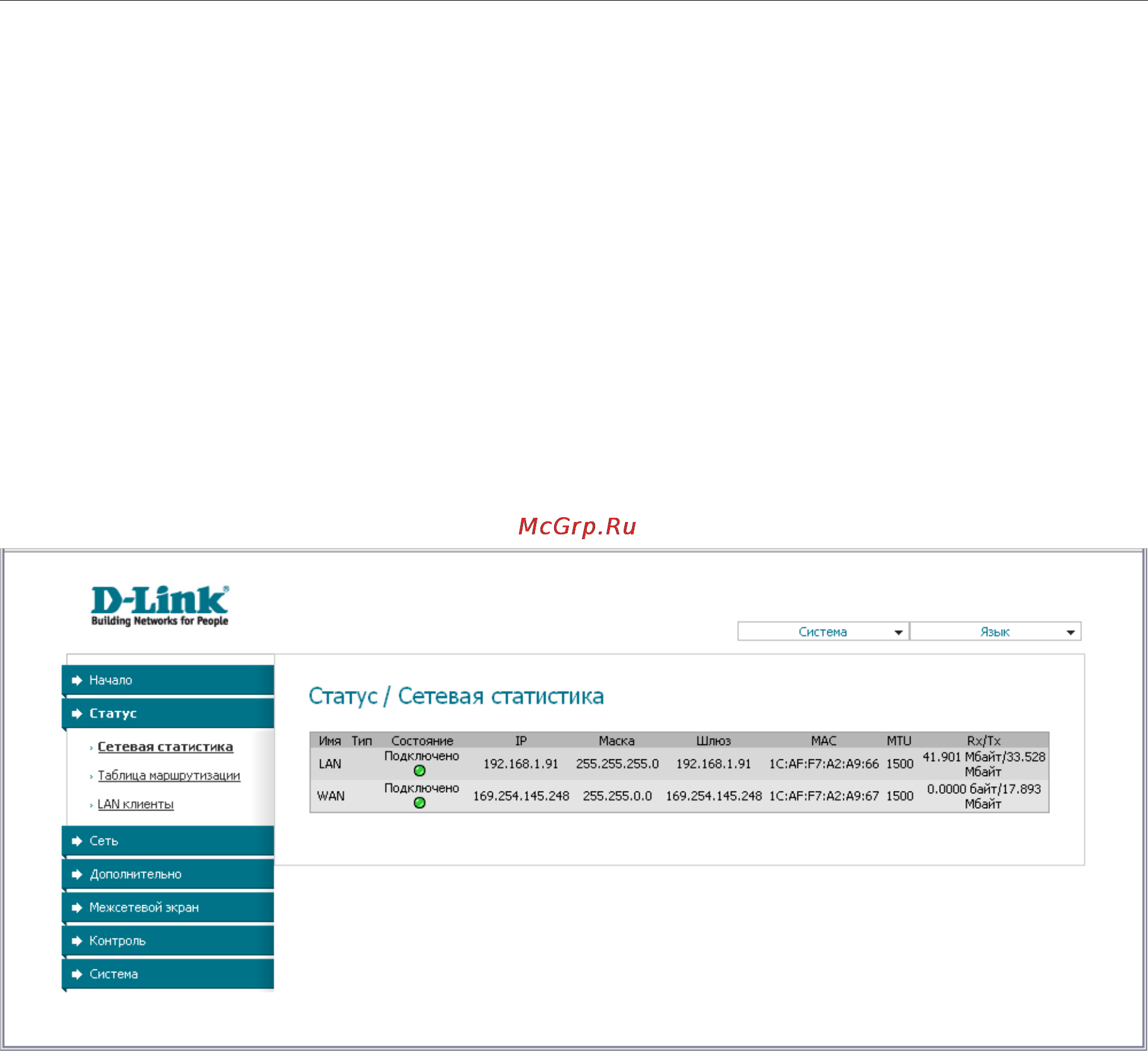Click MAC address 1C:AF:F7:A2:A9:67
The width and height of the screenshot is (1148, 1051).
824,796
